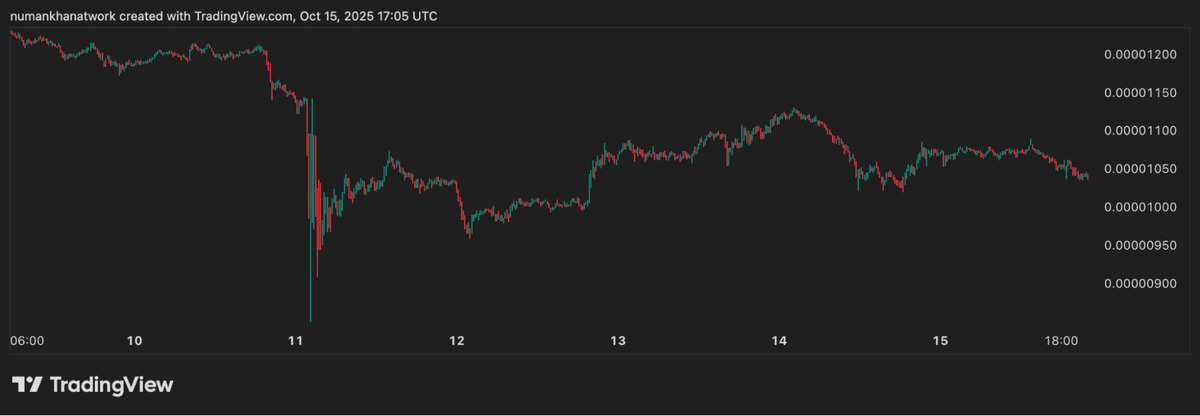Click the TradingView wordmark text
Image resolution: width=1200 pixels, height=416 pixels.
pos(110,385)
